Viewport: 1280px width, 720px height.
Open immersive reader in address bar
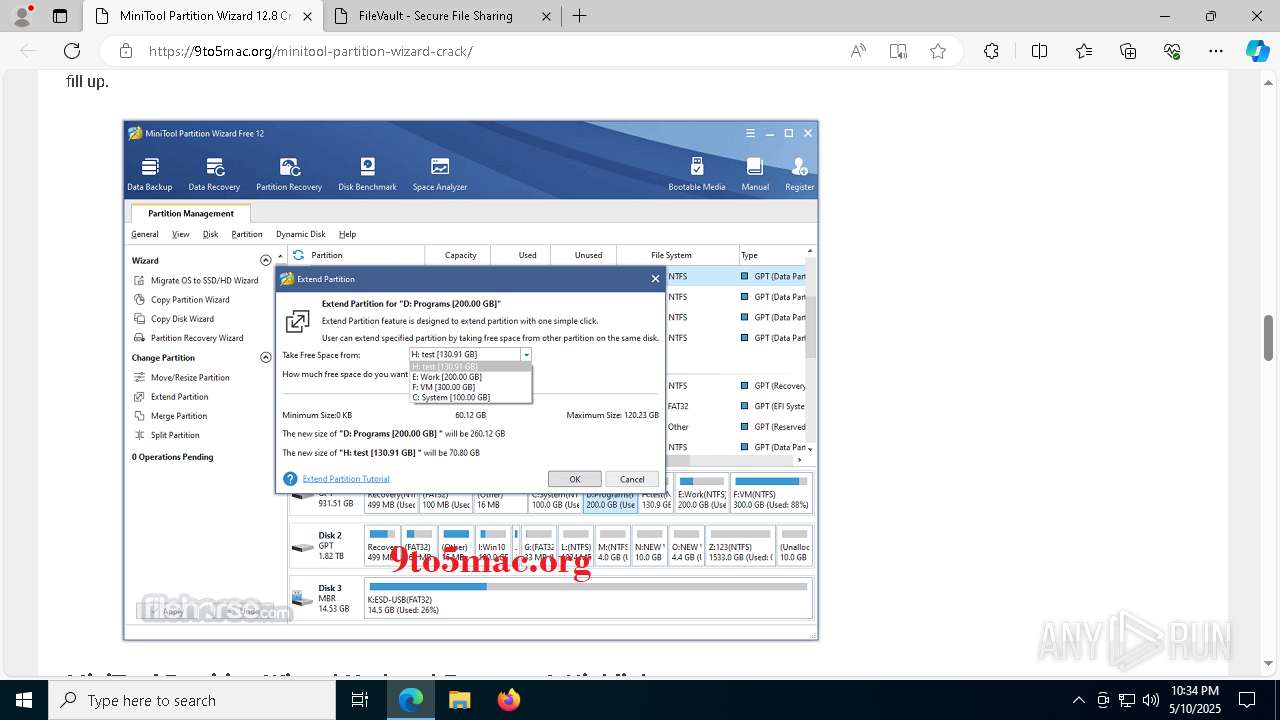coord(898,51)
